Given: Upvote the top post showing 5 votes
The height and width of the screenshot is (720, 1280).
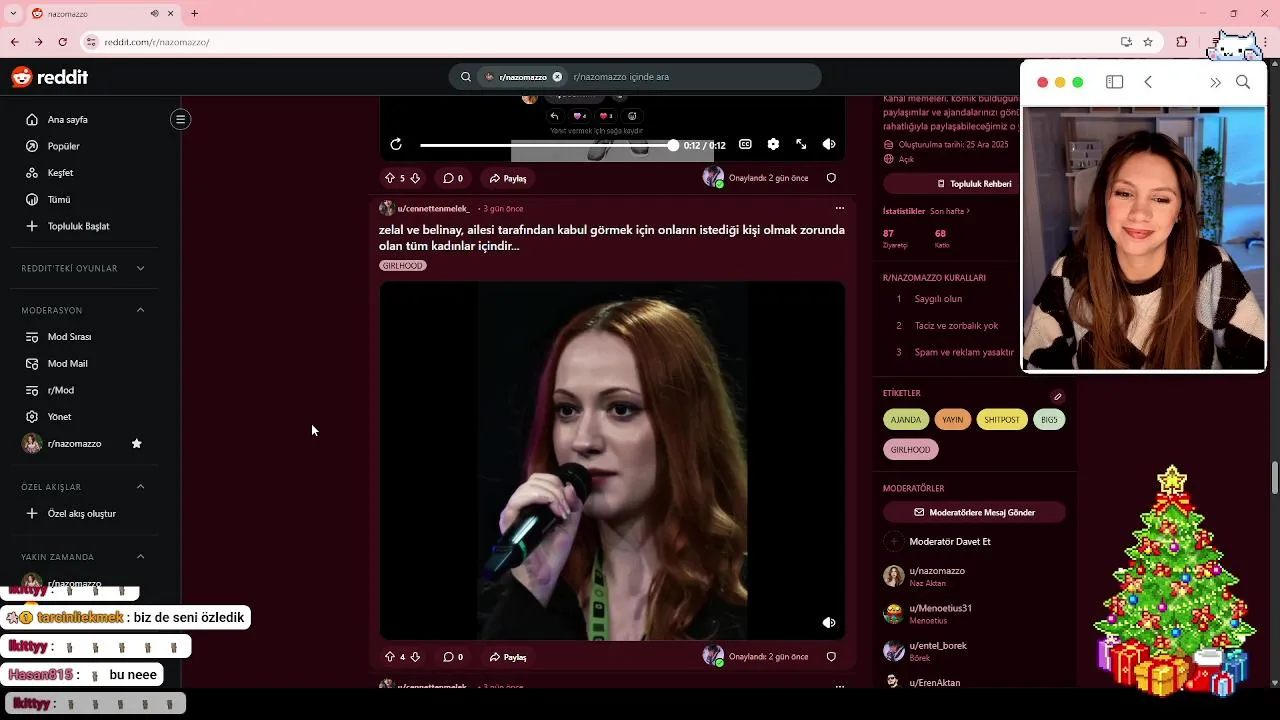Looking at the screenshot, I should tap(390, 178).
